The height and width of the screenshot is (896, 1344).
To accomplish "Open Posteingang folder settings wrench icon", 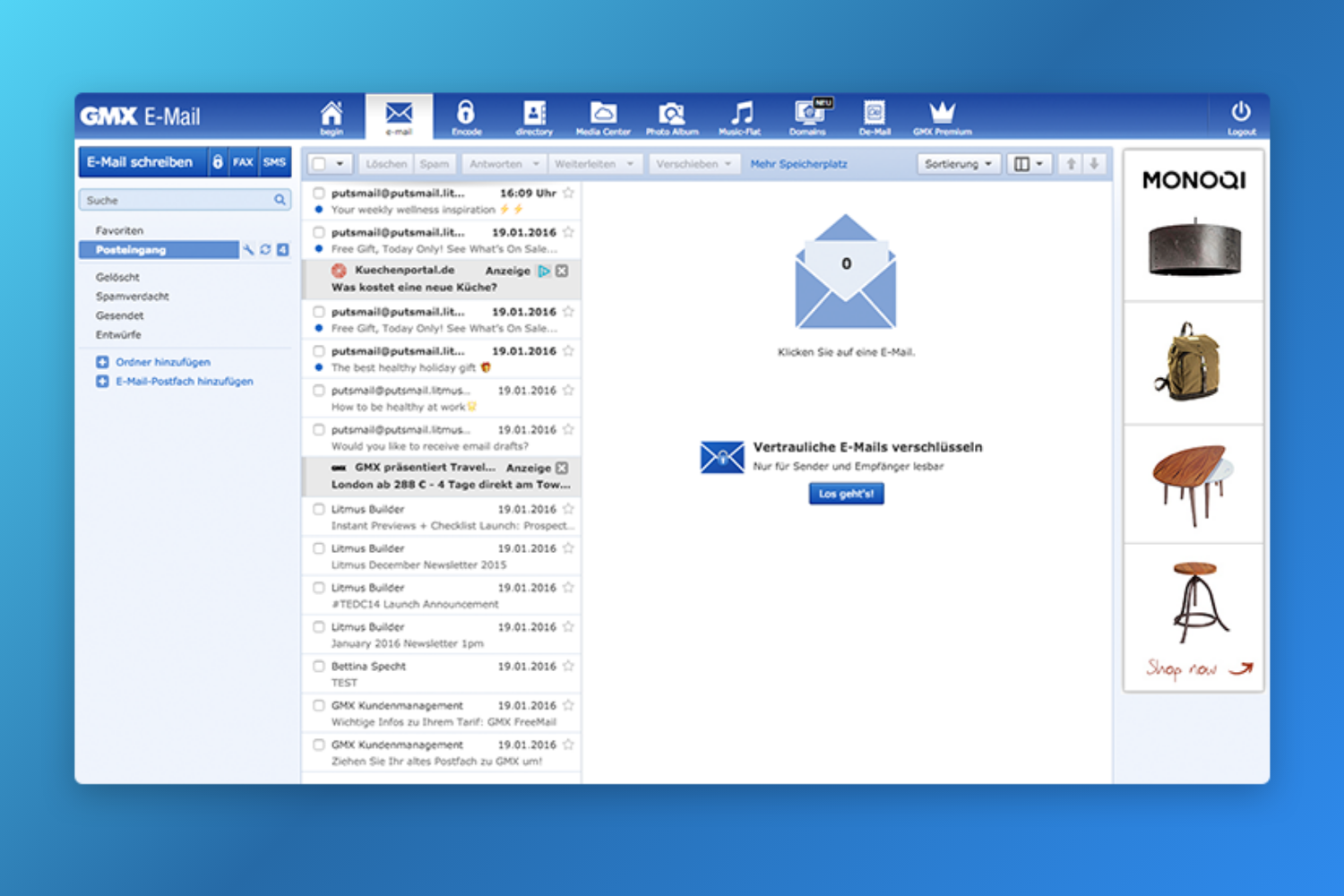I will point(248,250).
